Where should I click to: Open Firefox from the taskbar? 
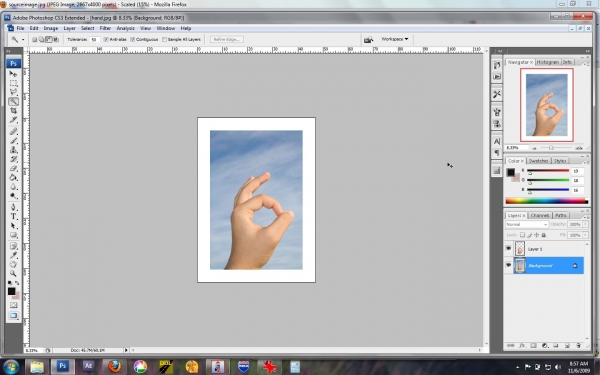pyautogui.click(x=114, y=367)
